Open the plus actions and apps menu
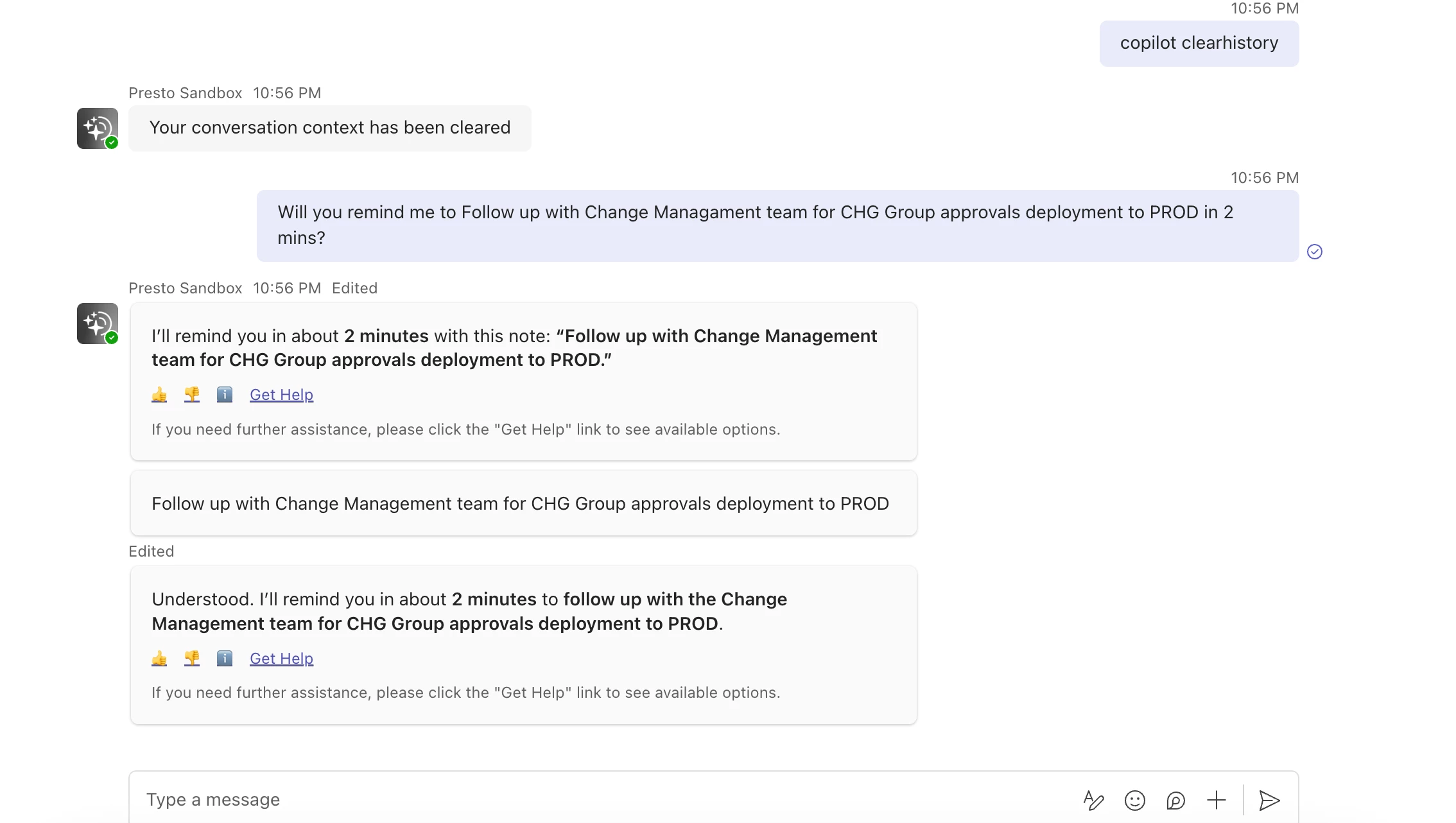This screenshot has height=823, width=1456. (1216, 801)
